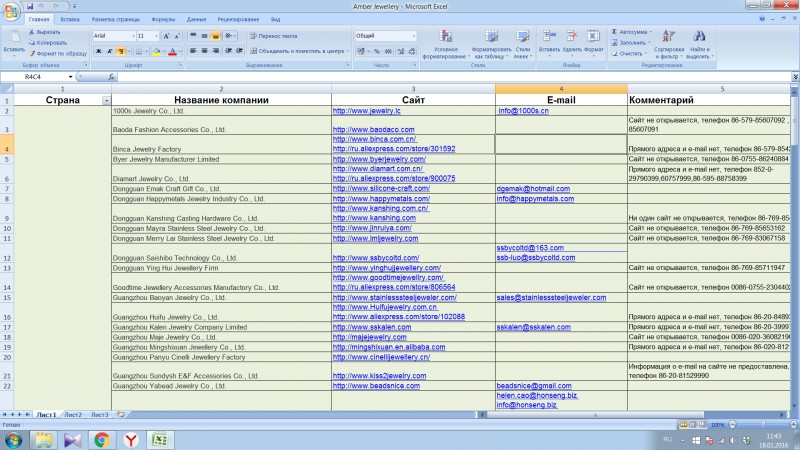Open the Общий number format dropdown

point(413,36)
